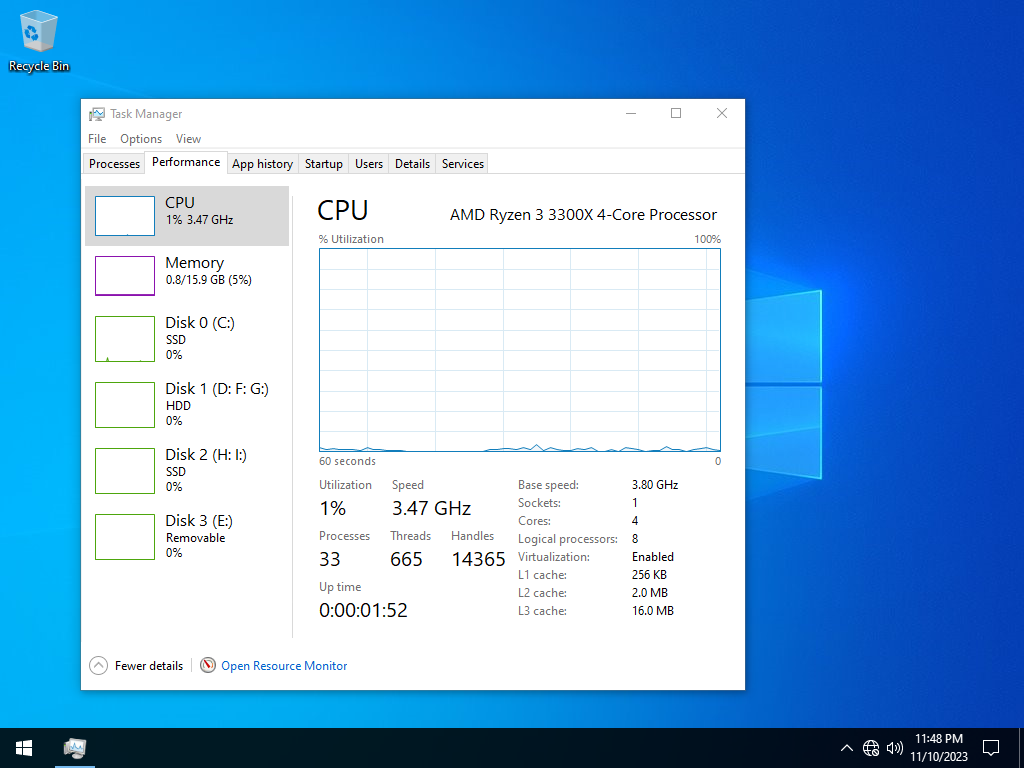This screenshot has height=768, width=1024.
Task: Click the 'AMD Ryzen 3 3300X 4-Core Processor' text
Action: [583, 214]
